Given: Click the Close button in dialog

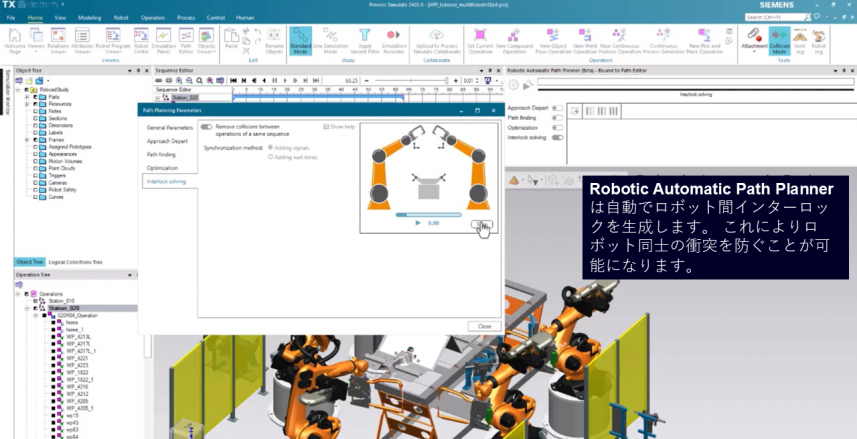Looking at the screenshot, I should (484, 326).
